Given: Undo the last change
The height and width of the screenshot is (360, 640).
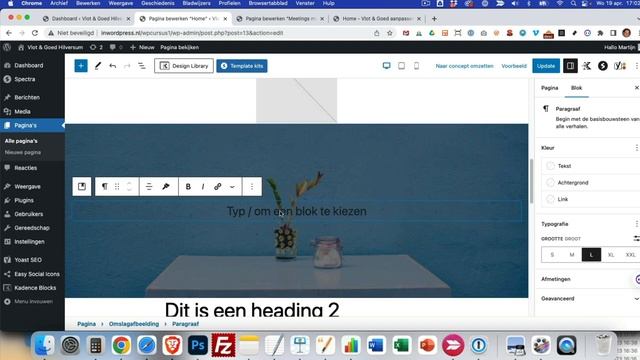Looking at the screenshot, I should click(x=113, y=66).
